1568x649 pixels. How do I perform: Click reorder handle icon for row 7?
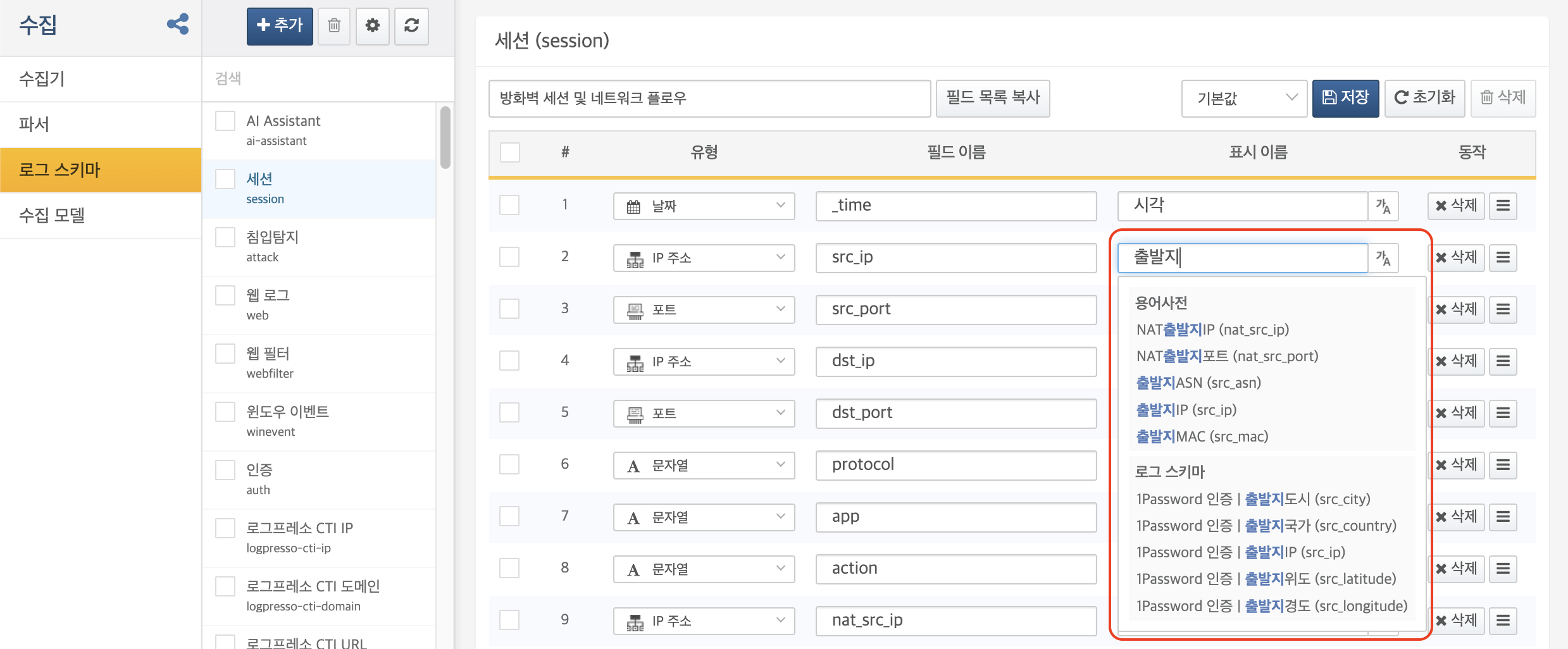point(1503,517)
